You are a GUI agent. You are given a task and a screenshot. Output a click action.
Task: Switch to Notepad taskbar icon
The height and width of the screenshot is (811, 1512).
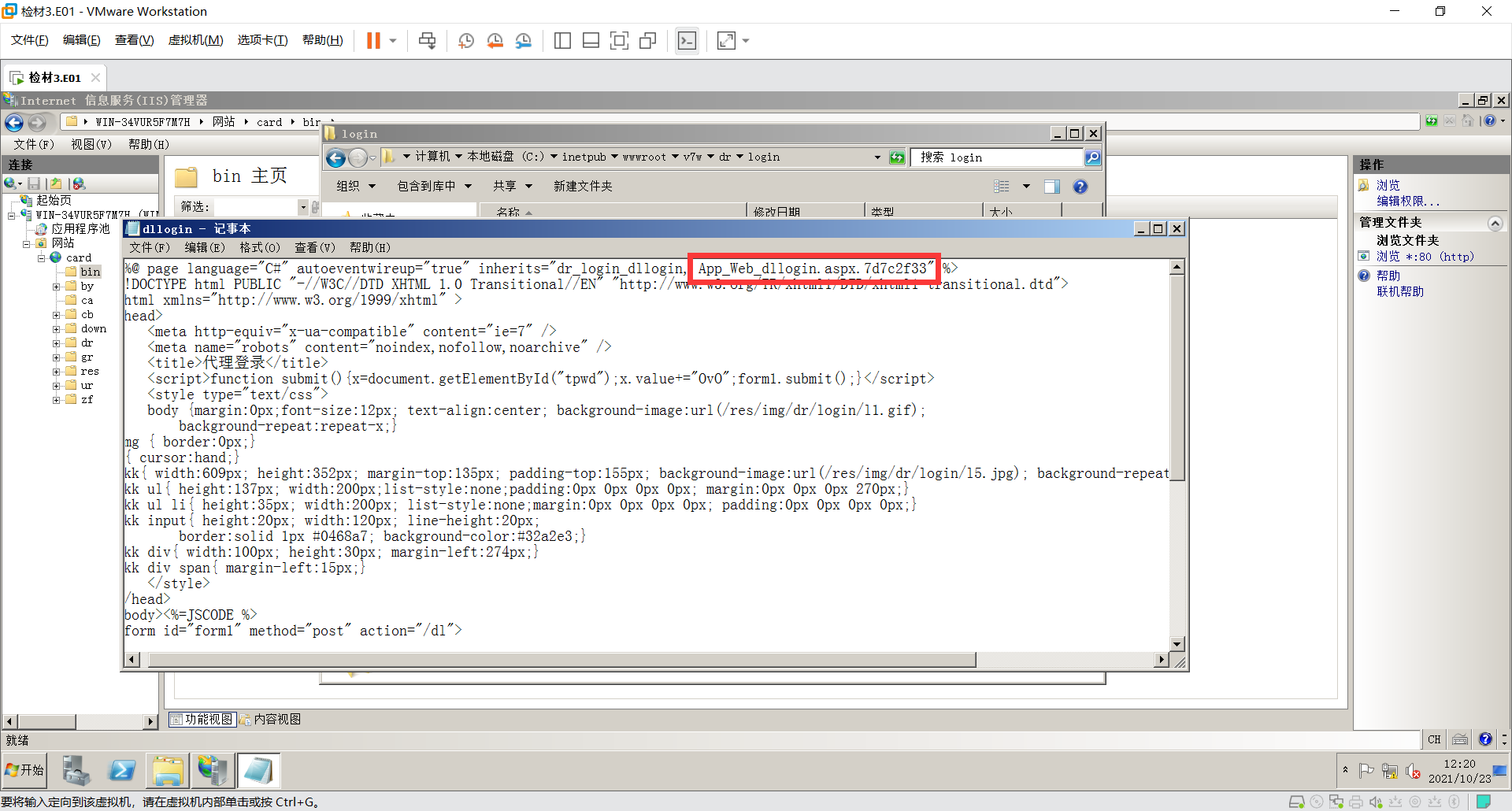pos(258,770)
